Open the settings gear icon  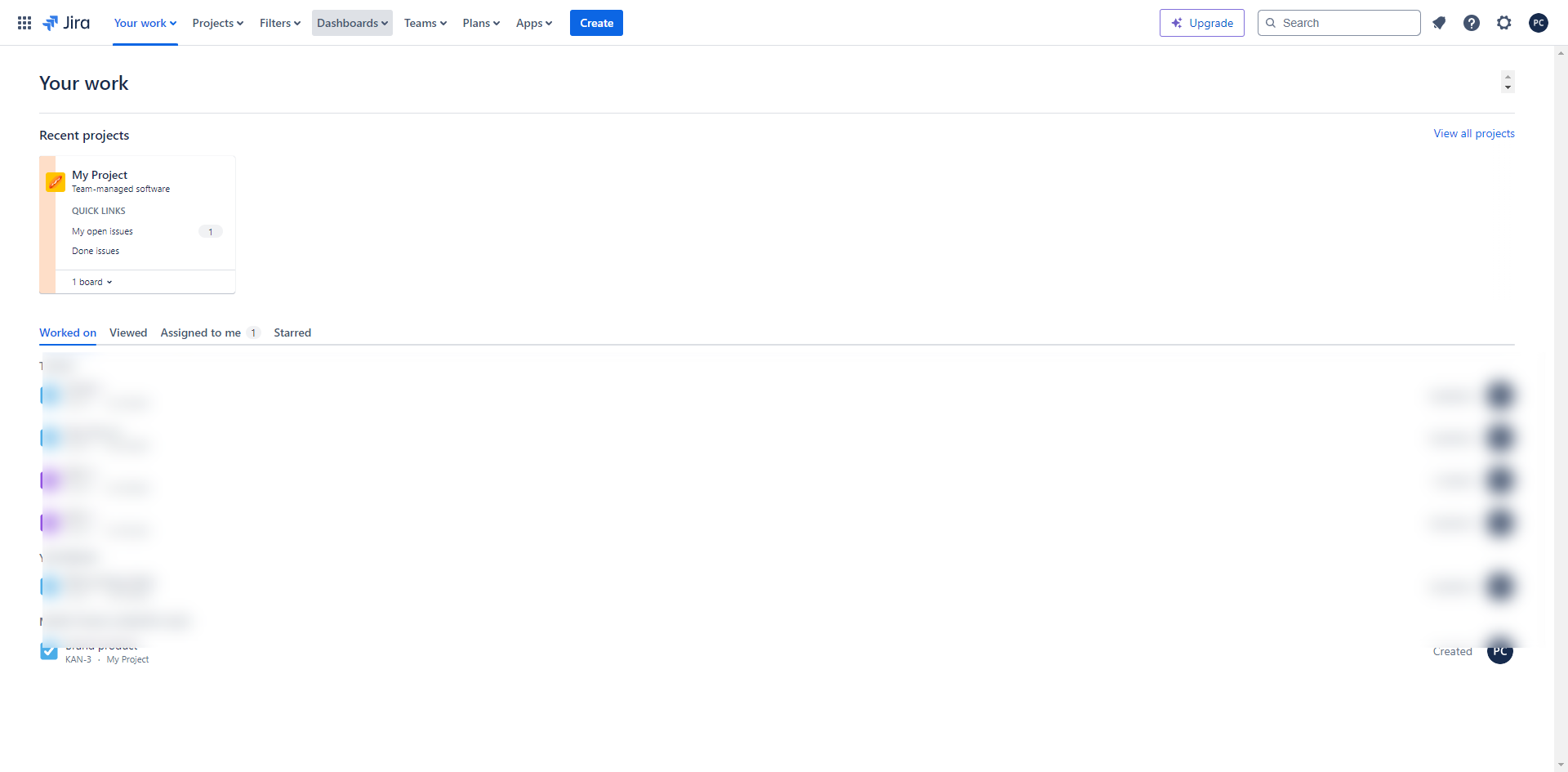pos(1504,23)
